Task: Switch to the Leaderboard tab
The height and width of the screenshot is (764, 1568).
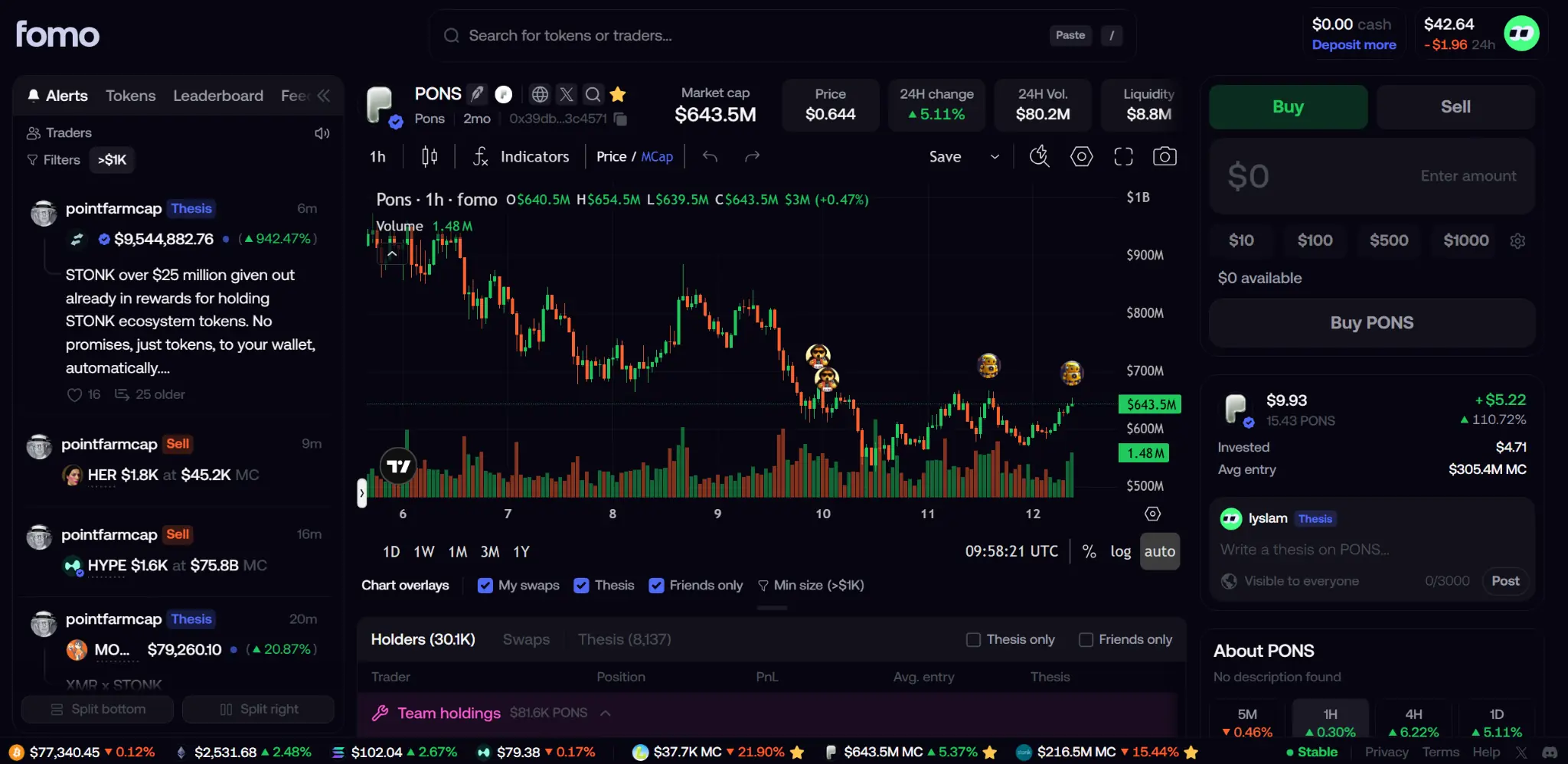Action: pyautogui.click(x=218, y=96)
